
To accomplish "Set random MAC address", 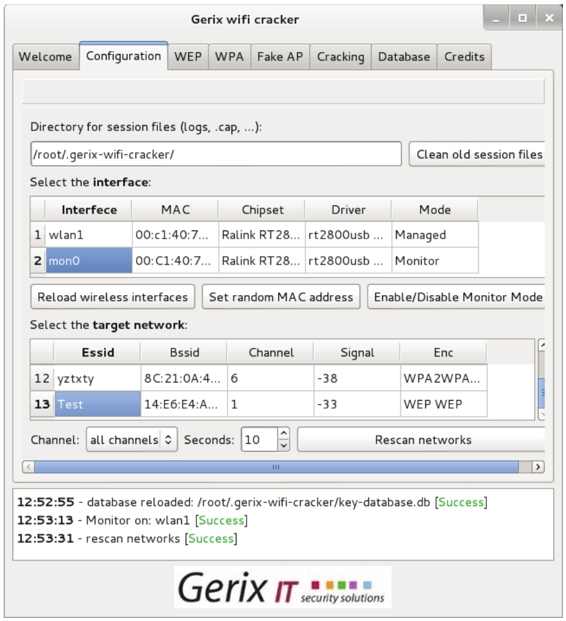I will (281, 297).
